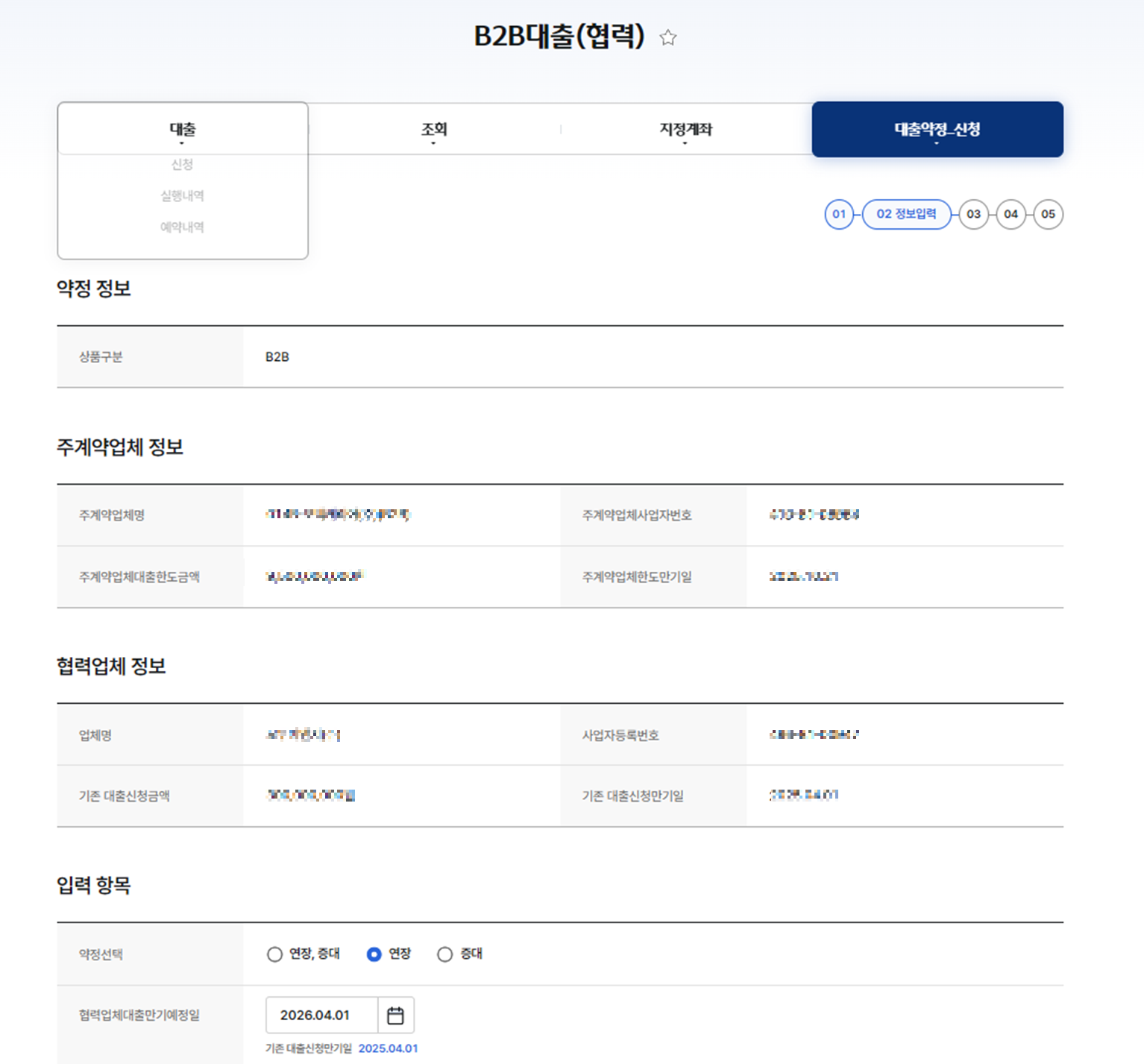
Task: Expand the 대출 menu tab
Action: (x=183, y=129)
